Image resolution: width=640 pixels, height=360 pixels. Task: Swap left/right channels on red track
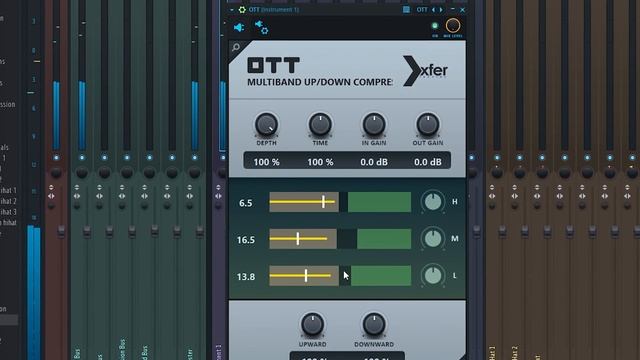pos(51,196)
